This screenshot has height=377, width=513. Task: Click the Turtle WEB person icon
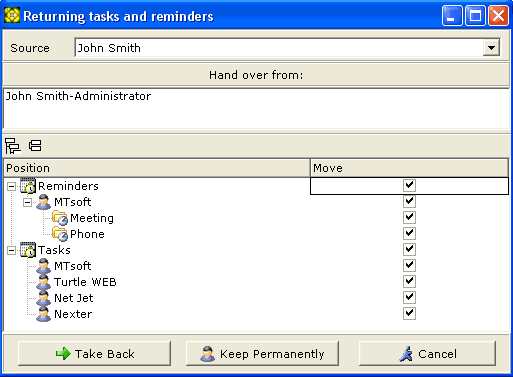coord(44,282)
